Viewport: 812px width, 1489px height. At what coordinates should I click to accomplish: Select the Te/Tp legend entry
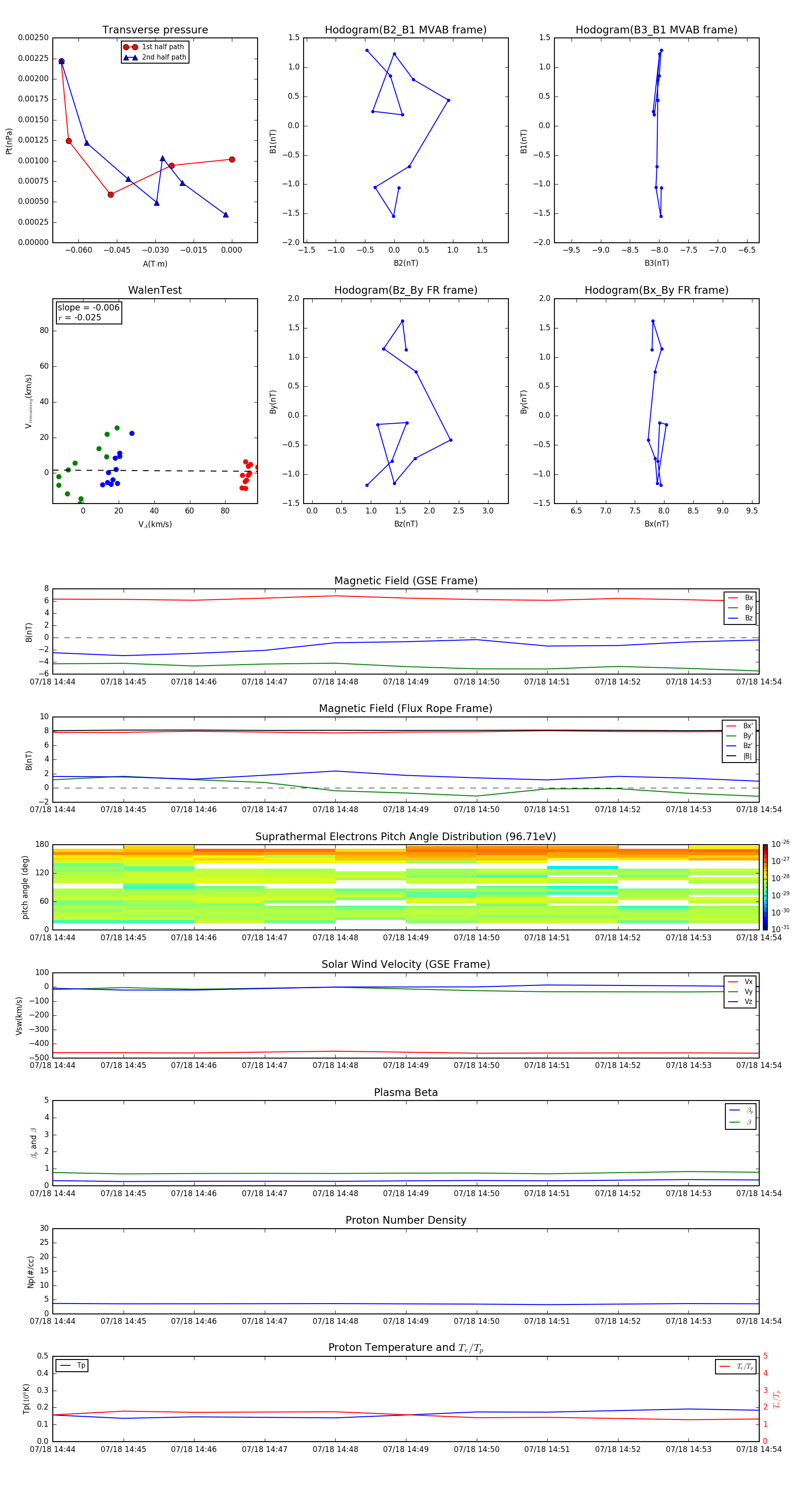[736, 1366]
